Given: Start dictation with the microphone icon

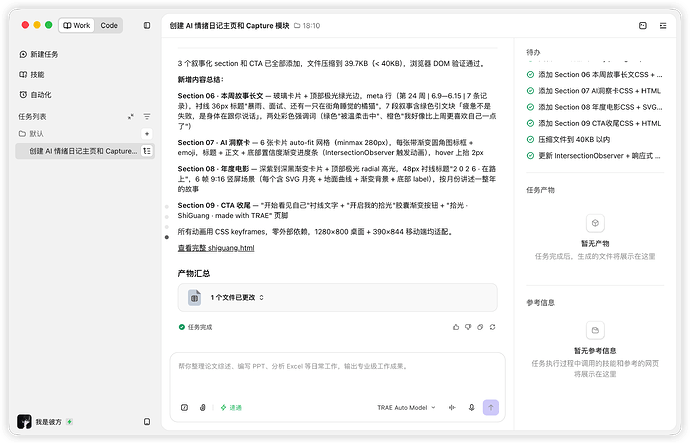Looking at the screenshot, I should click(471, 407).
